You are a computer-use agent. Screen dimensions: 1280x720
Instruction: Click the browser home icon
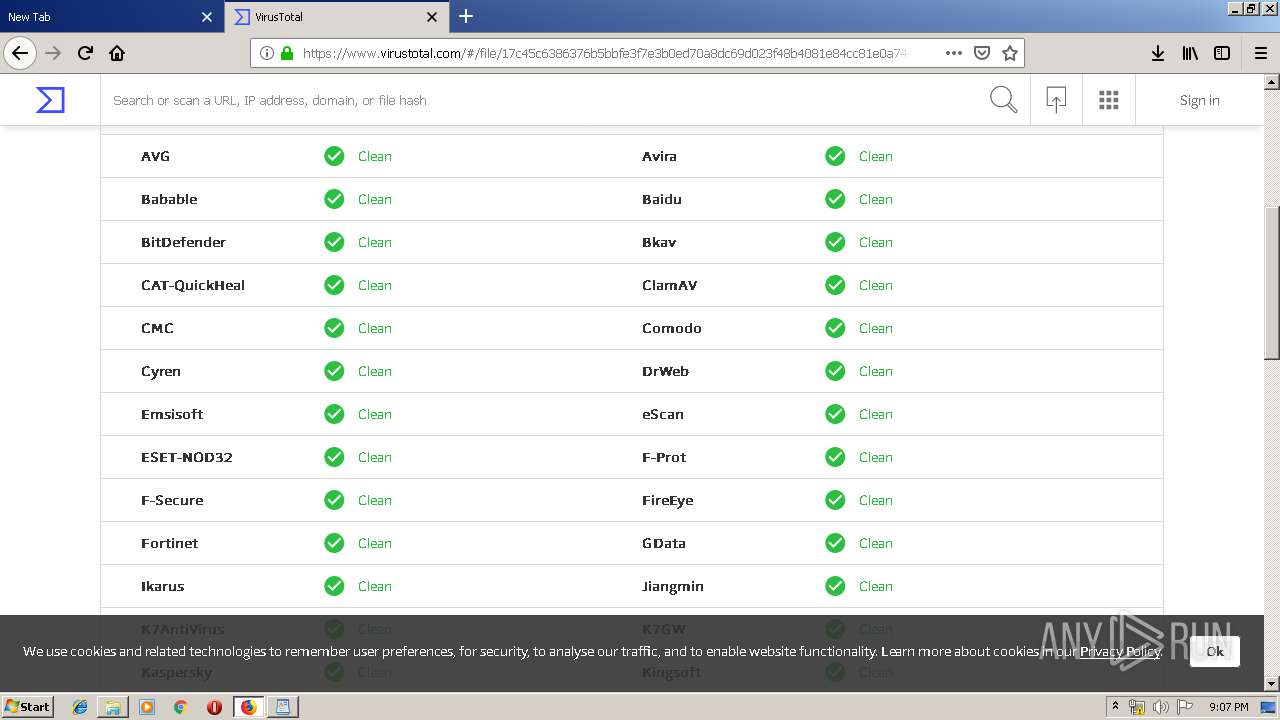(x=117, y=53)
